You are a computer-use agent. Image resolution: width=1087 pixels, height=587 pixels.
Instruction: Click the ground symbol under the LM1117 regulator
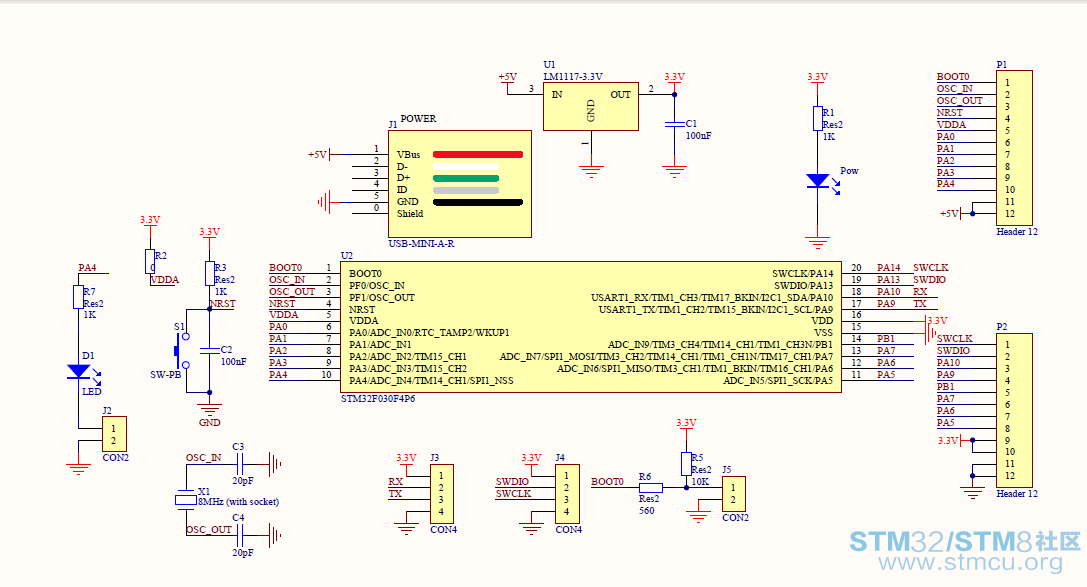[x=591, y=171]
